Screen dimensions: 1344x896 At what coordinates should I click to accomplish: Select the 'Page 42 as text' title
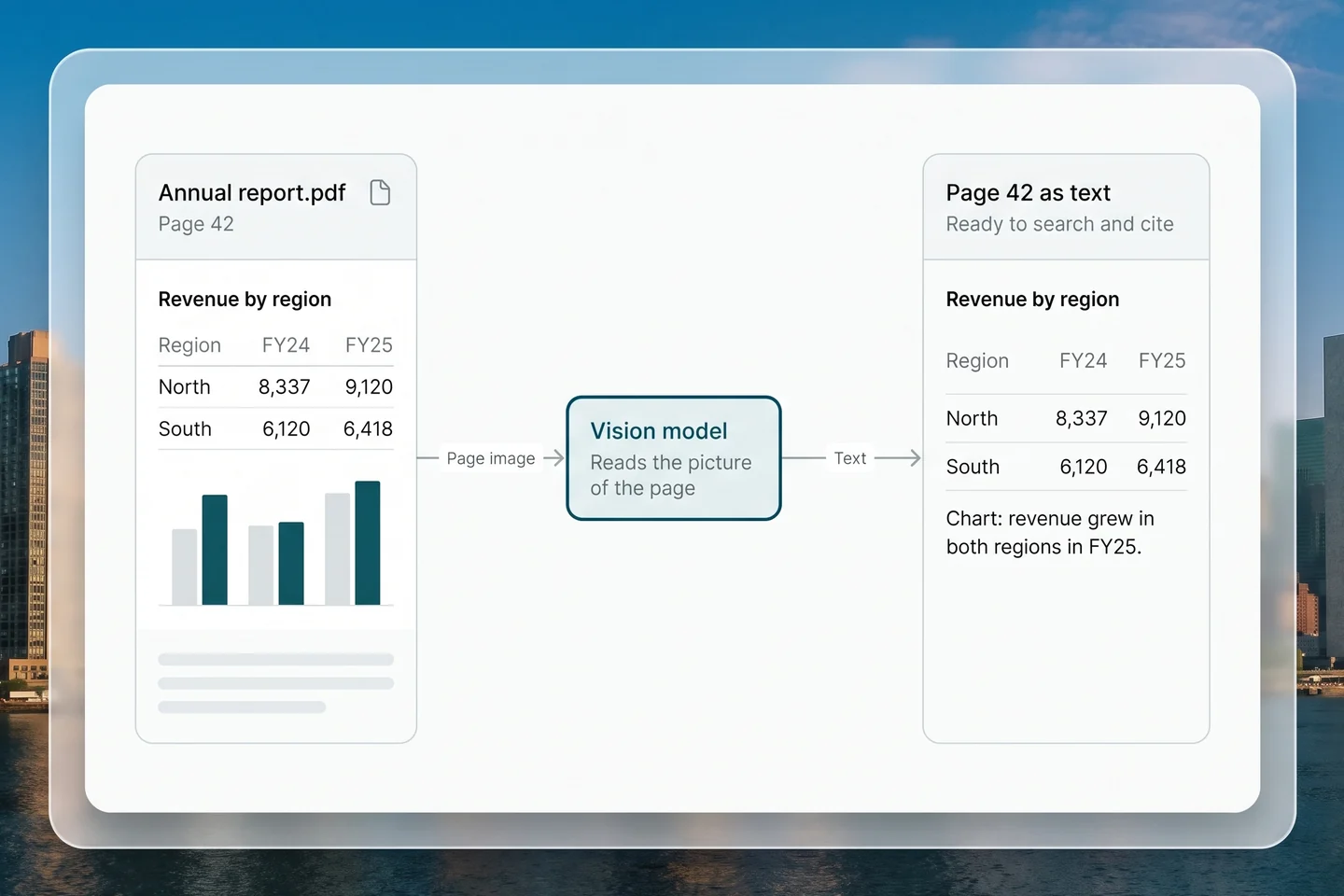tap(1029, 193)
